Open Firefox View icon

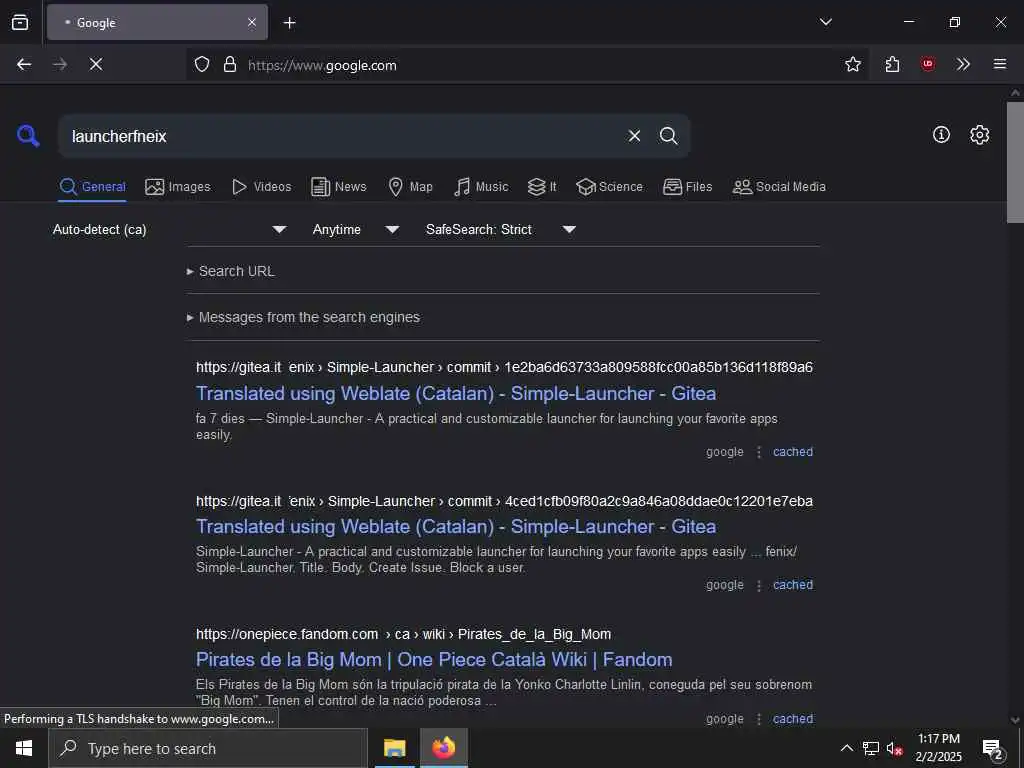pos(20,22)
